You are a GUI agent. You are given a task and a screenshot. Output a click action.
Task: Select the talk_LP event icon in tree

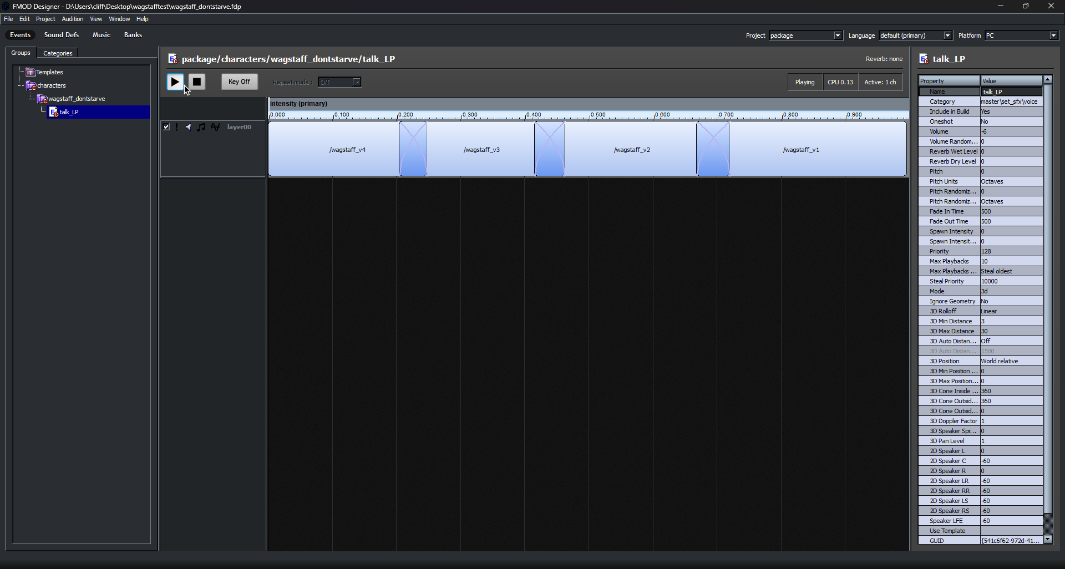pos(54,112)
